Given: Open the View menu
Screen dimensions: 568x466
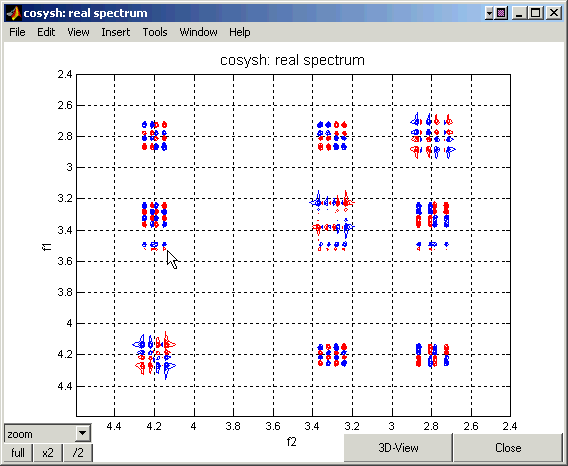Looking at the screenshot, I should pos(78,32).
